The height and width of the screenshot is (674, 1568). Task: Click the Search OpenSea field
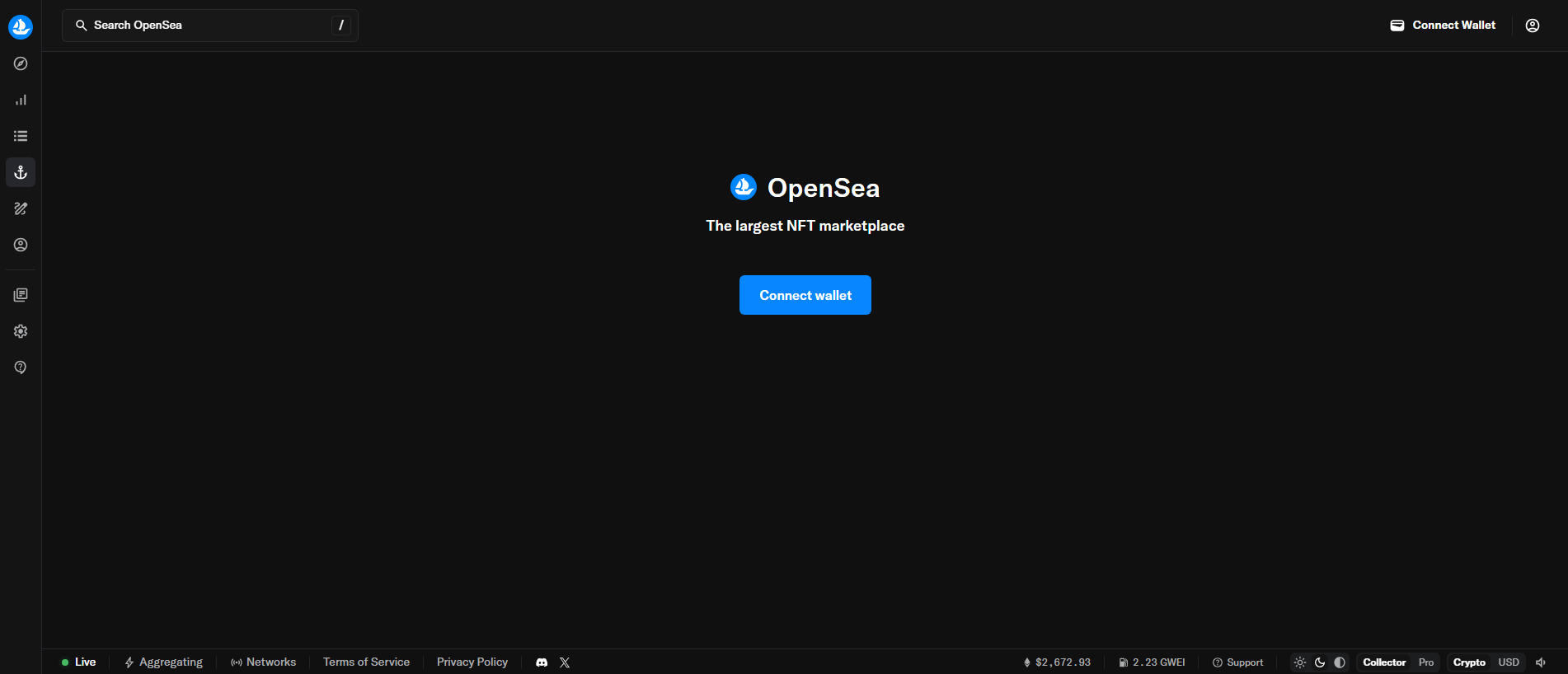[x=210, y=26]
